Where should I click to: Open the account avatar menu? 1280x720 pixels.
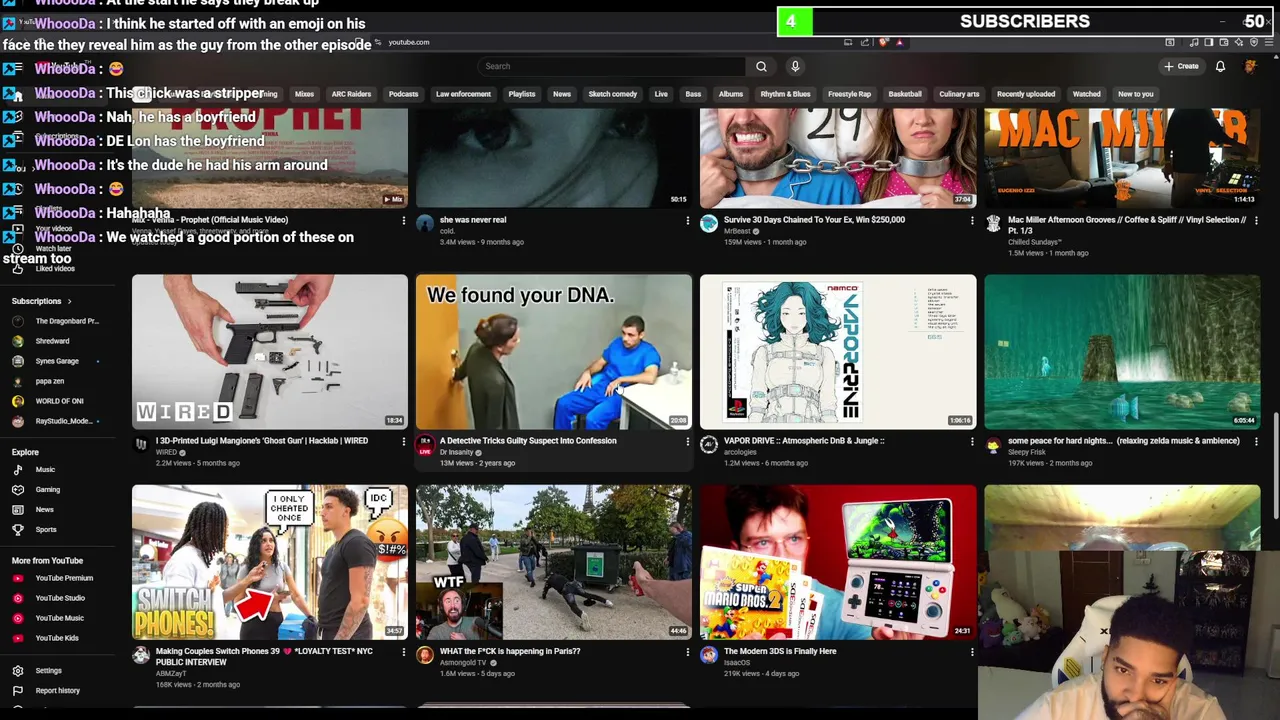click(1250, 66)
